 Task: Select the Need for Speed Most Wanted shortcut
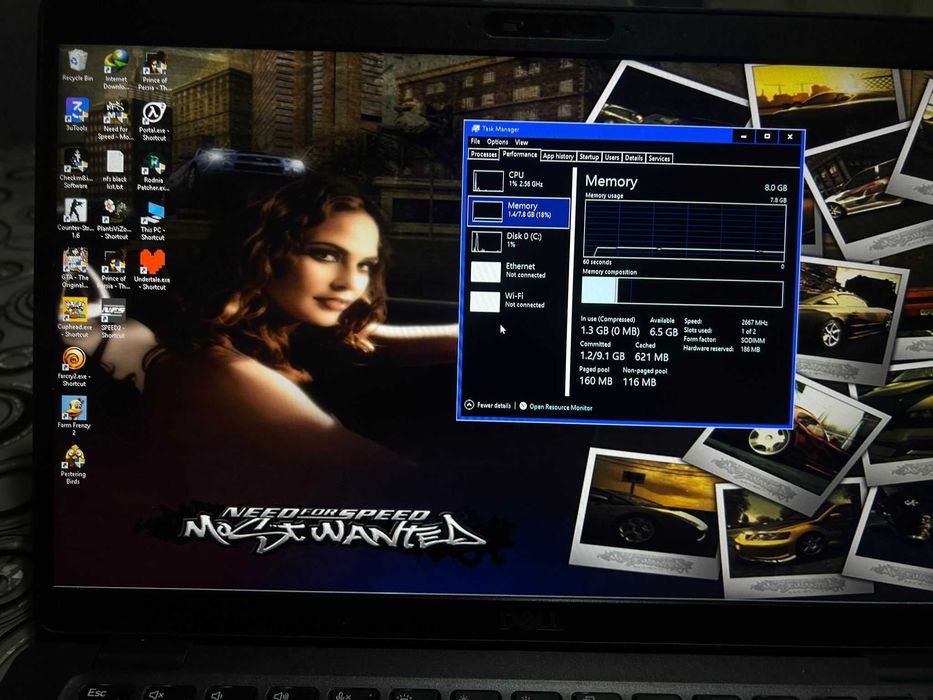point(115,120)
